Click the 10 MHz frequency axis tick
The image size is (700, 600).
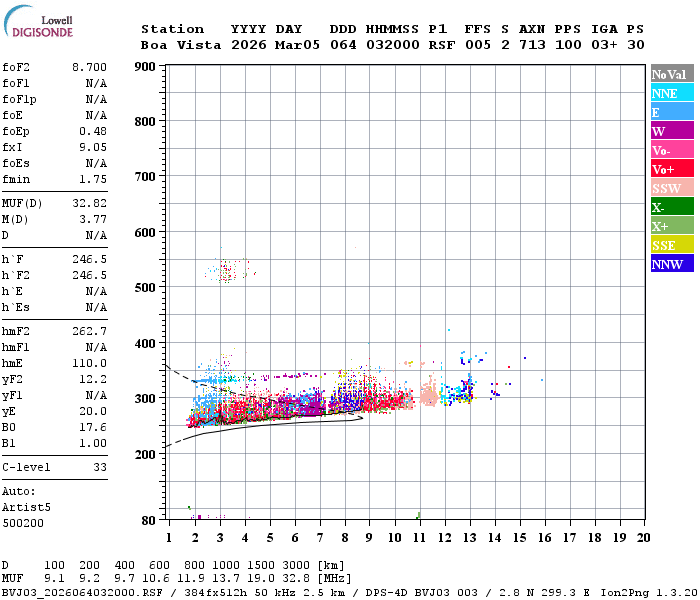point(395,537)
